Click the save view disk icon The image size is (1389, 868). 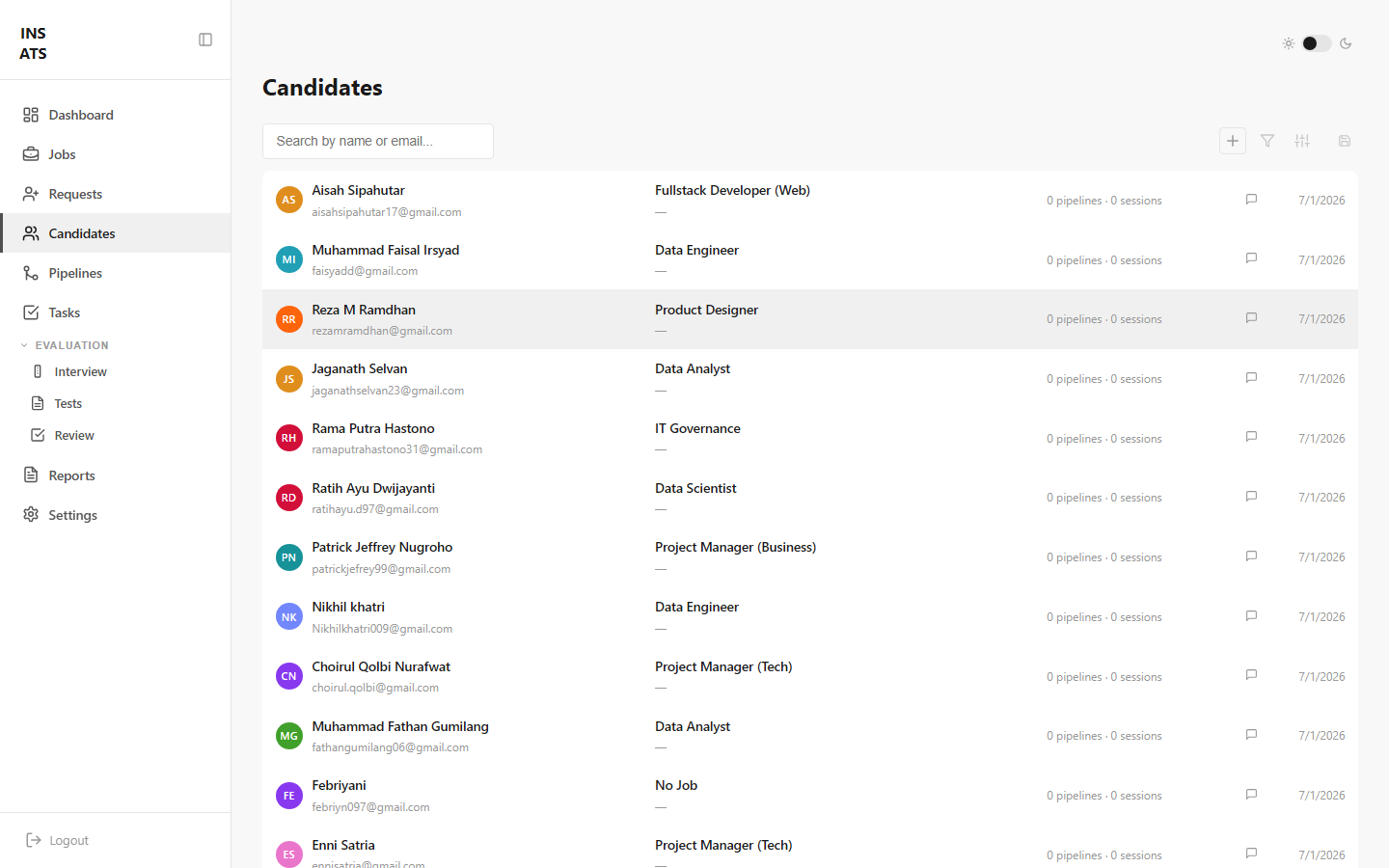(x=1345, y=141)
